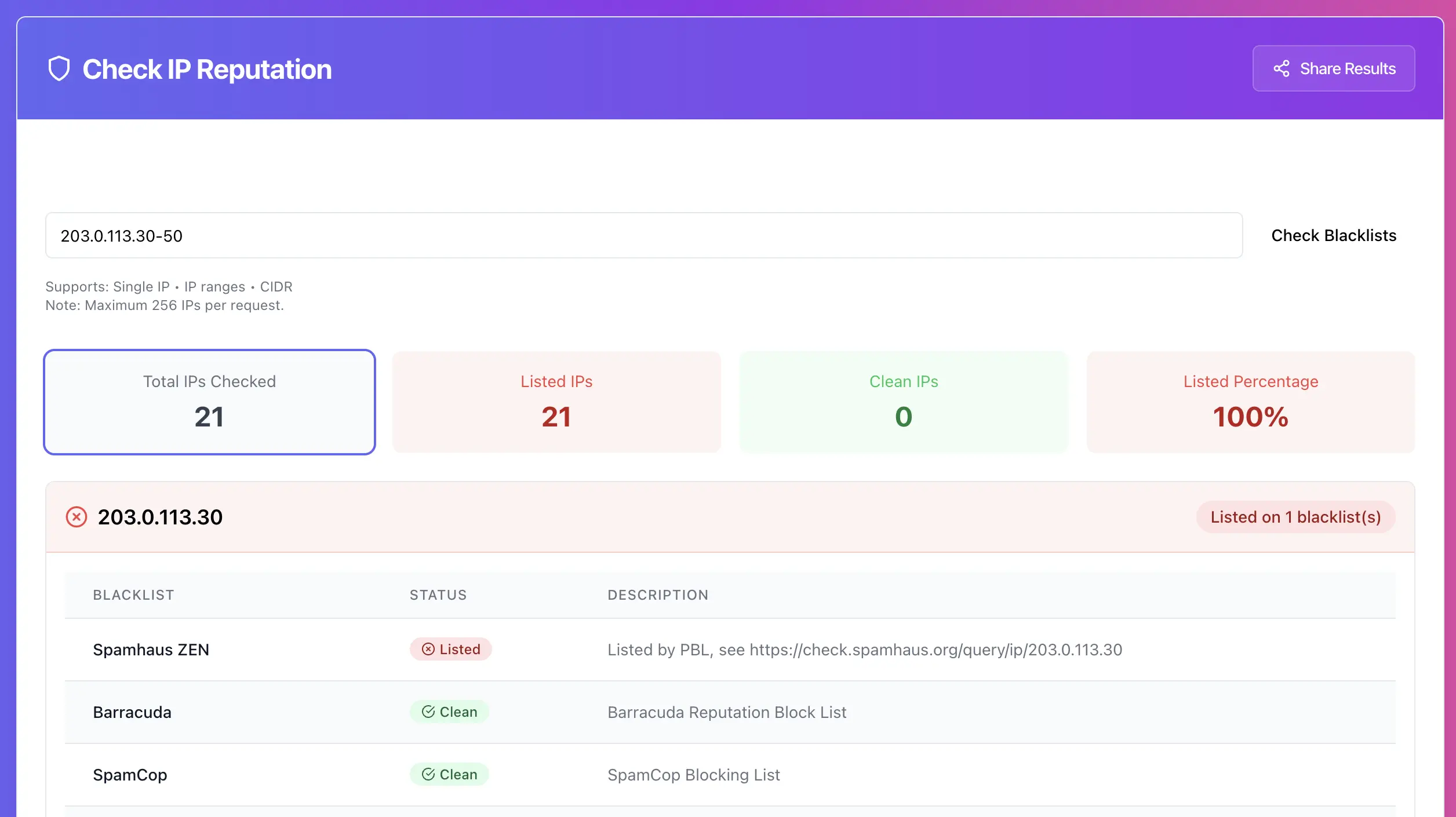Click the Clean checkmark icon for SpamCop

click(428, 774)
